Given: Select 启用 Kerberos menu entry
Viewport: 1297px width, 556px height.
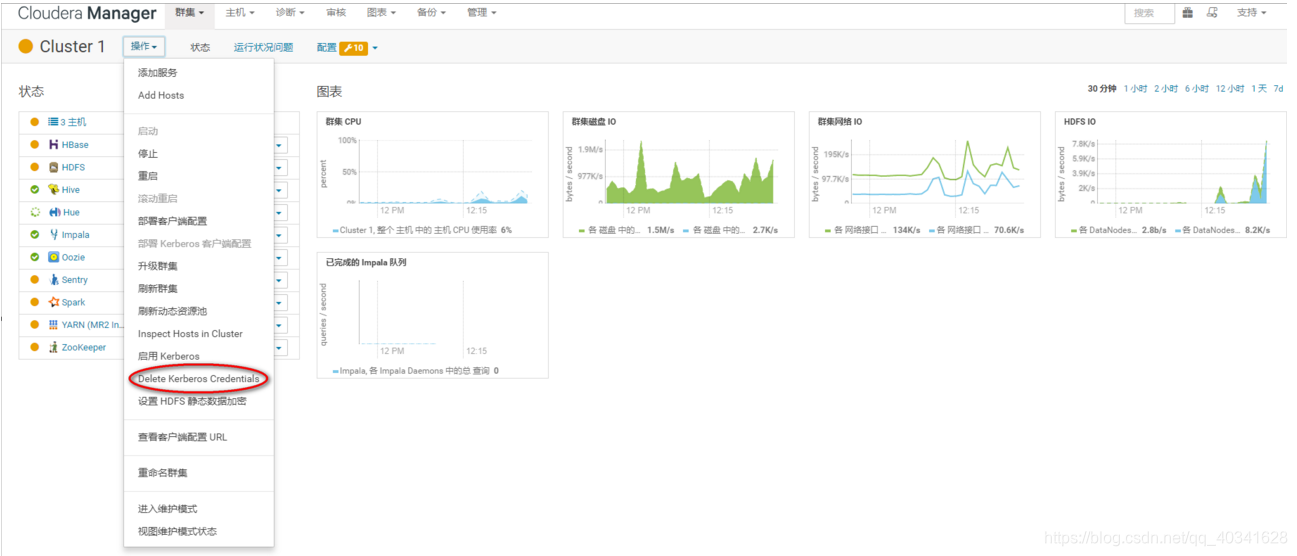Looking at the screenshot, I should coord(169,356).
